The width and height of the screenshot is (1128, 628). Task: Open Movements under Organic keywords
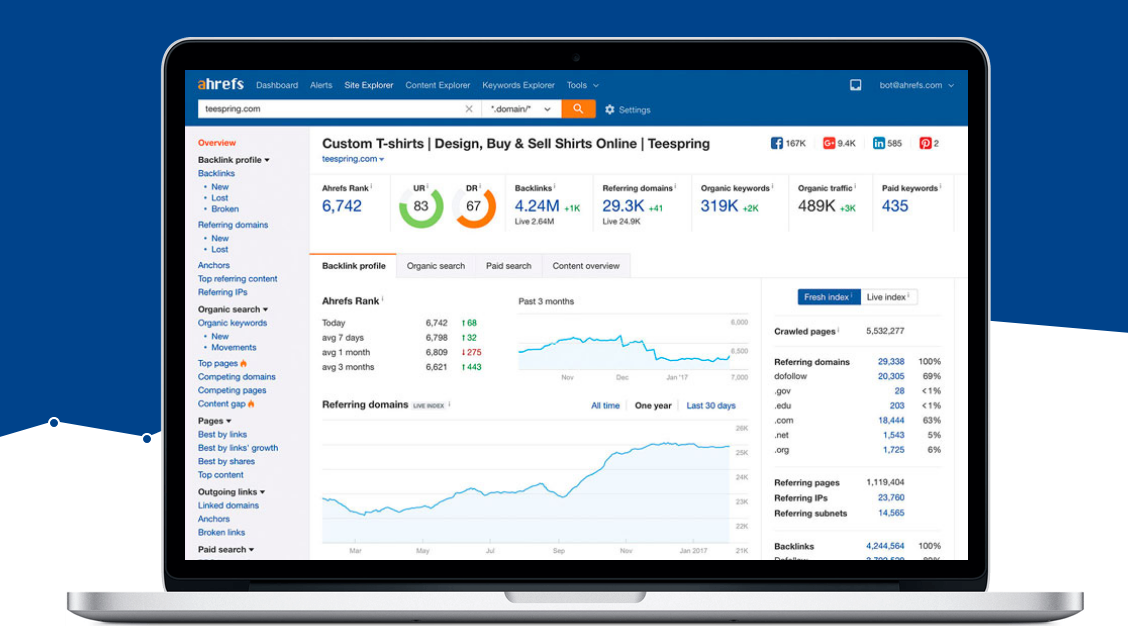coord(233,347)
